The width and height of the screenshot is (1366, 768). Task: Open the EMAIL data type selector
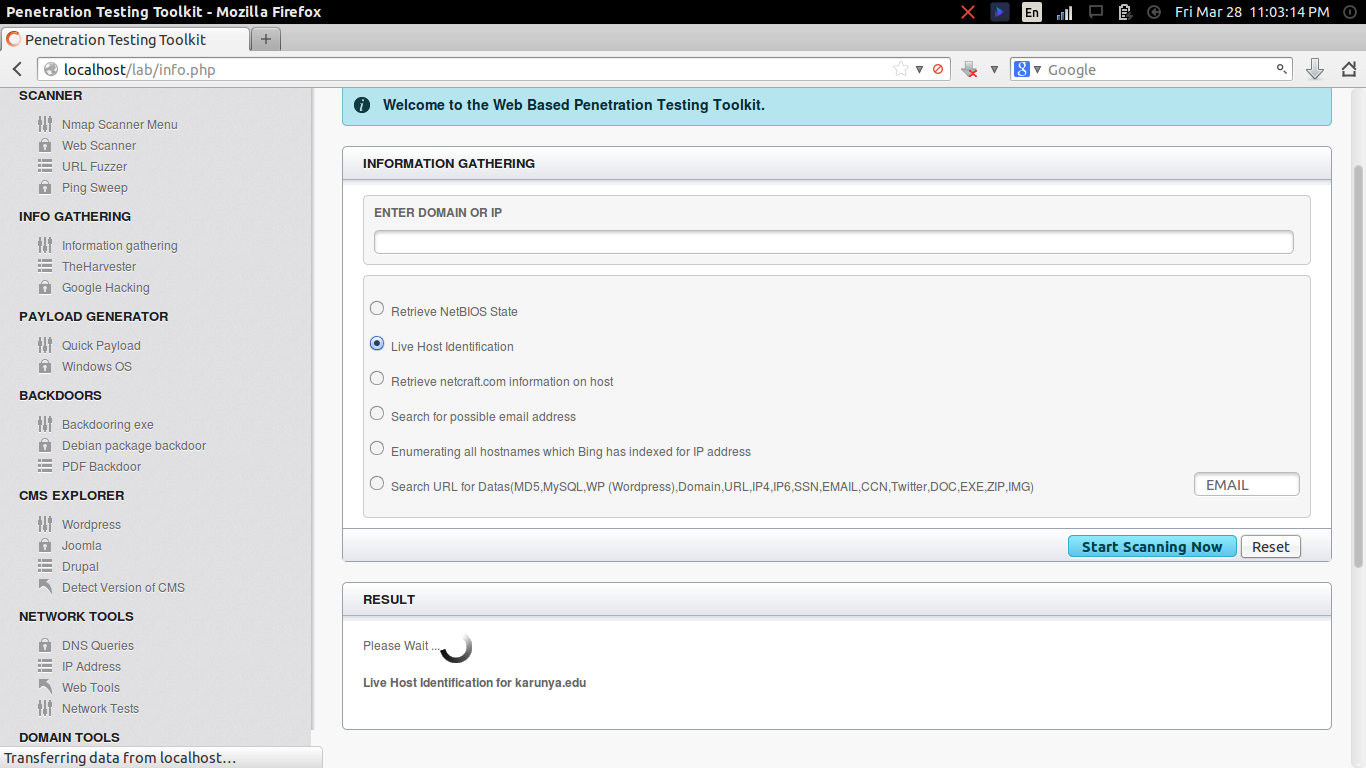(1246, 484)
